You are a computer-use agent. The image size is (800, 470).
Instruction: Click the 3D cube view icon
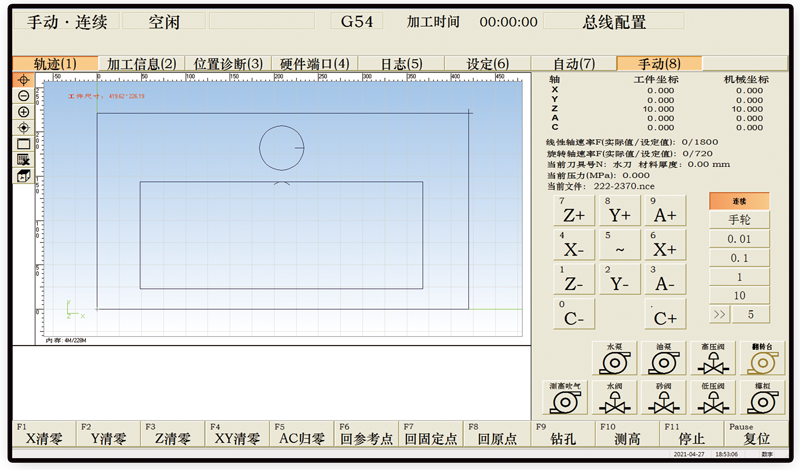pyautogui.click(x=24, y=175)
